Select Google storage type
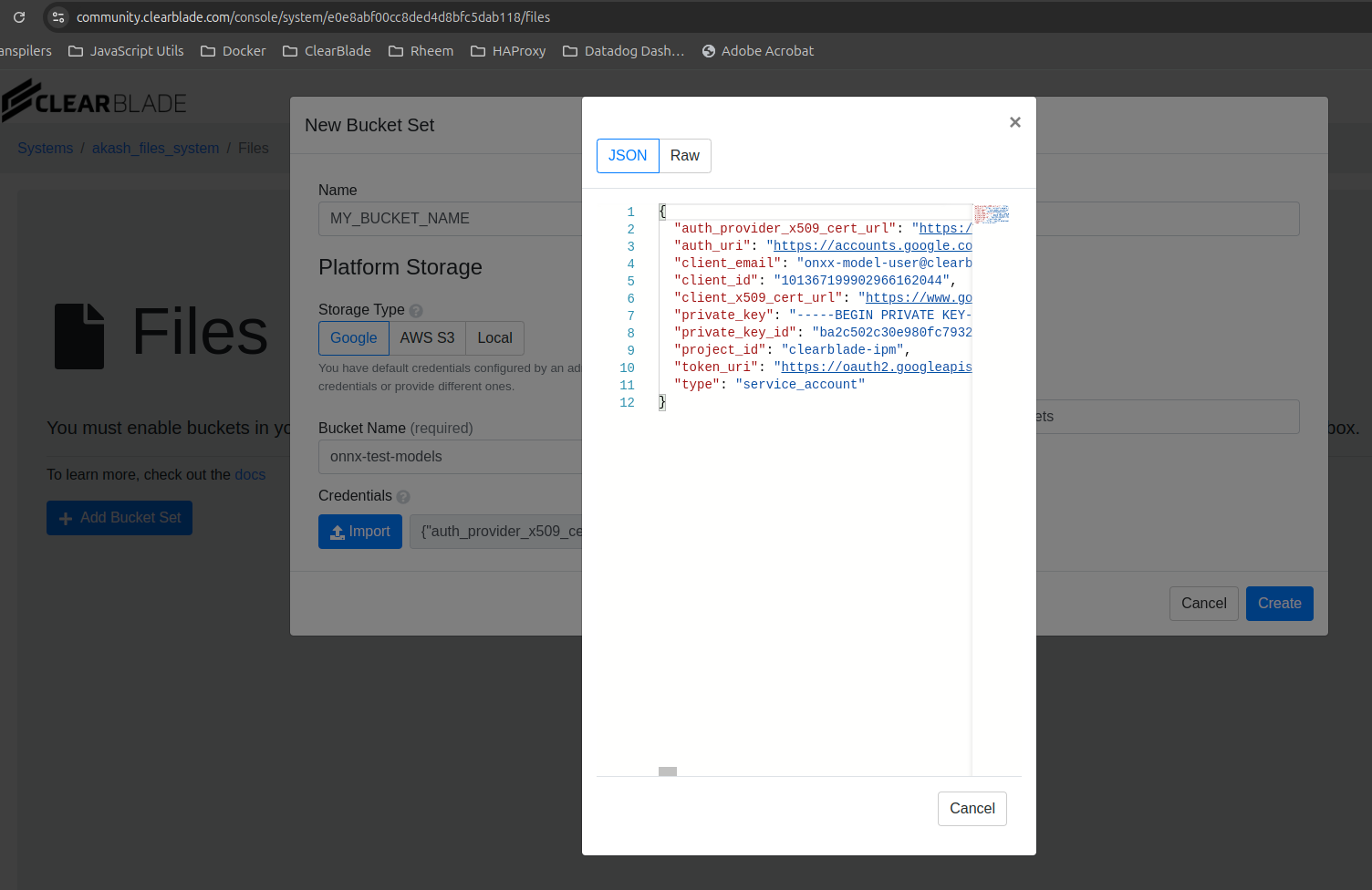The height and width of the screenshot is (890, 1372). pos(353,338)
